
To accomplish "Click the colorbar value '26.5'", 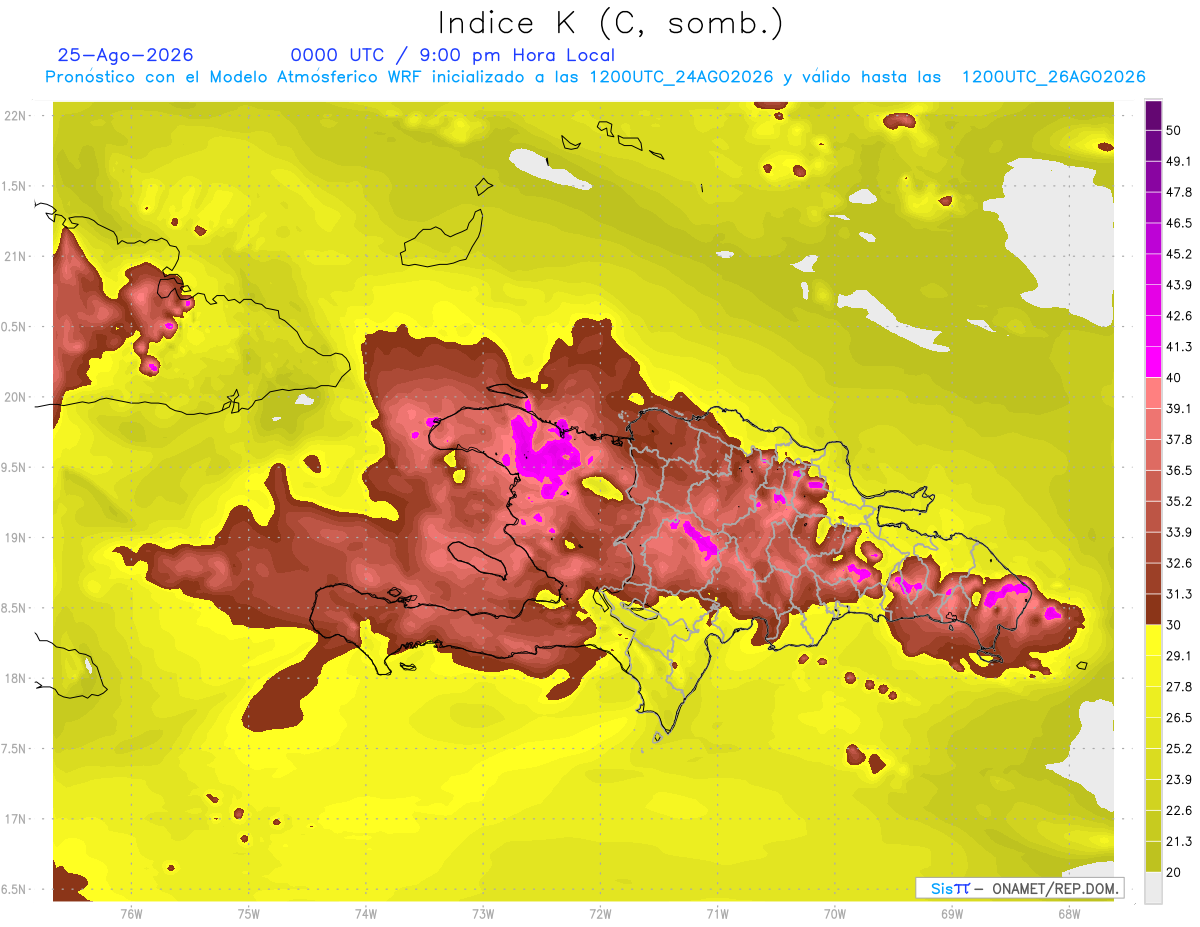I will 1178,717.
